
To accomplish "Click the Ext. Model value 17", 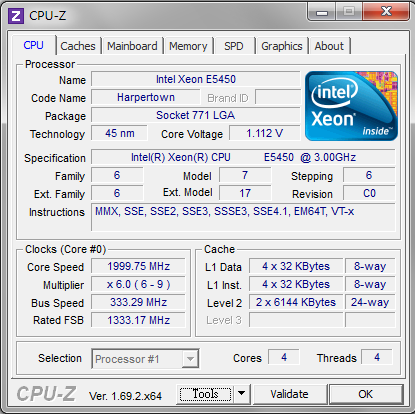I will tap(245, 193).
